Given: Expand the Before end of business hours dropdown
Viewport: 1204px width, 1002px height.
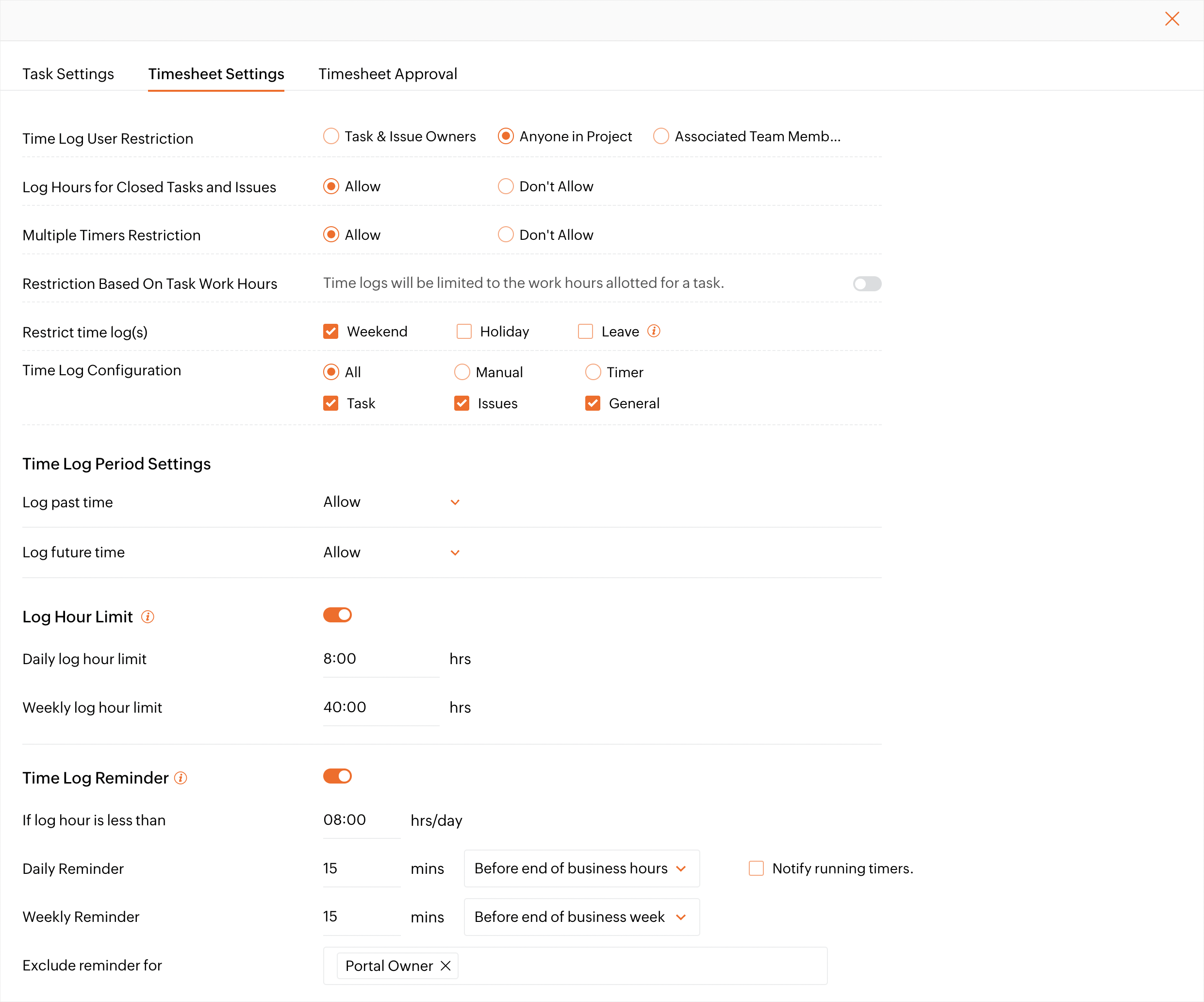Looking at the screenshot, I should tap(581, 868).
